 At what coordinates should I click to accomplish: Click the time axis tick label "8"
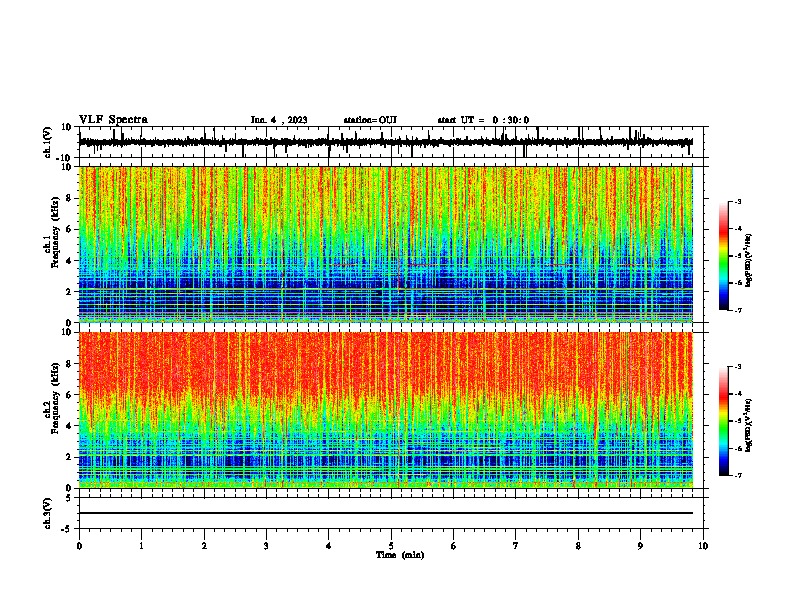[x=578, y=546]
